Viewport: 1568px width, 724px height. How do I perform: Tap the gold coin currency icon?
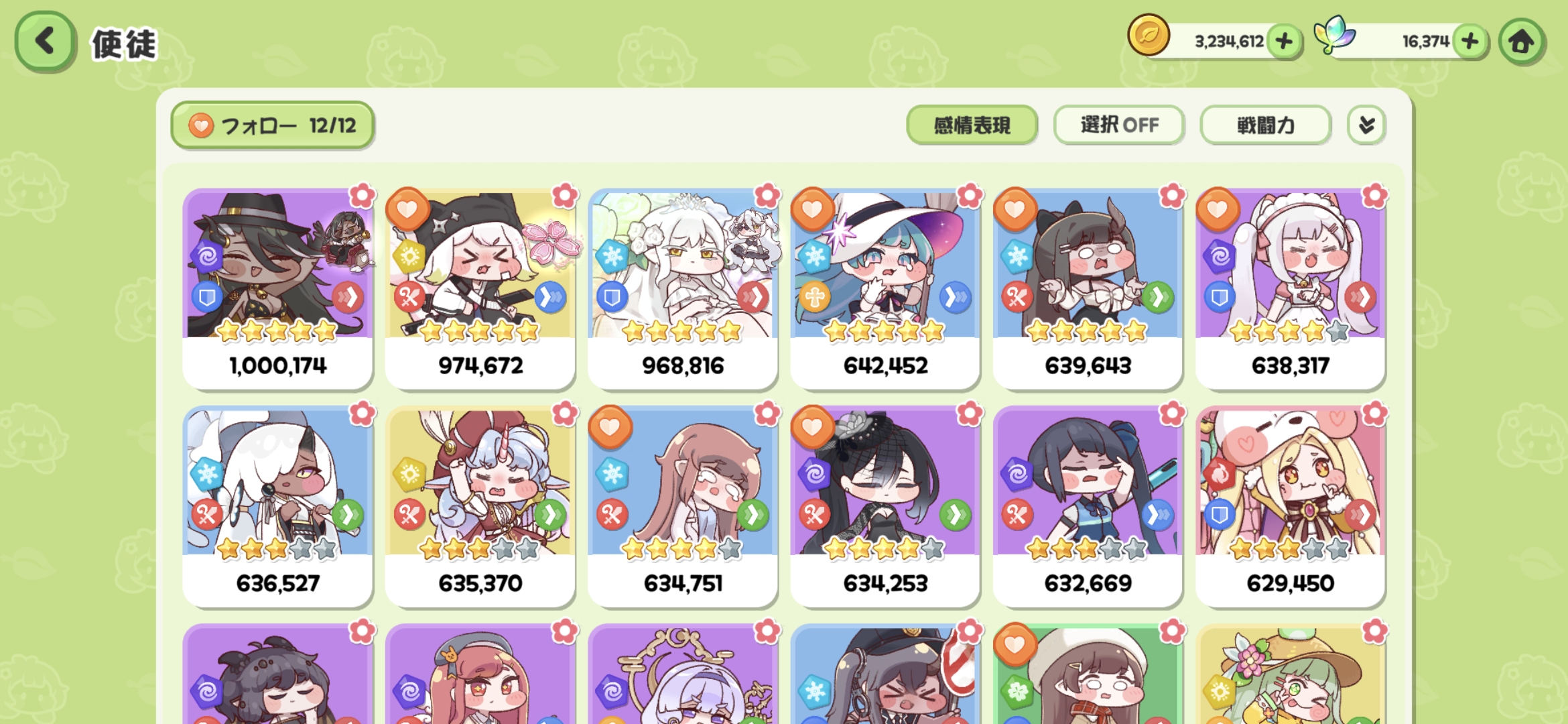(1149, 35)
